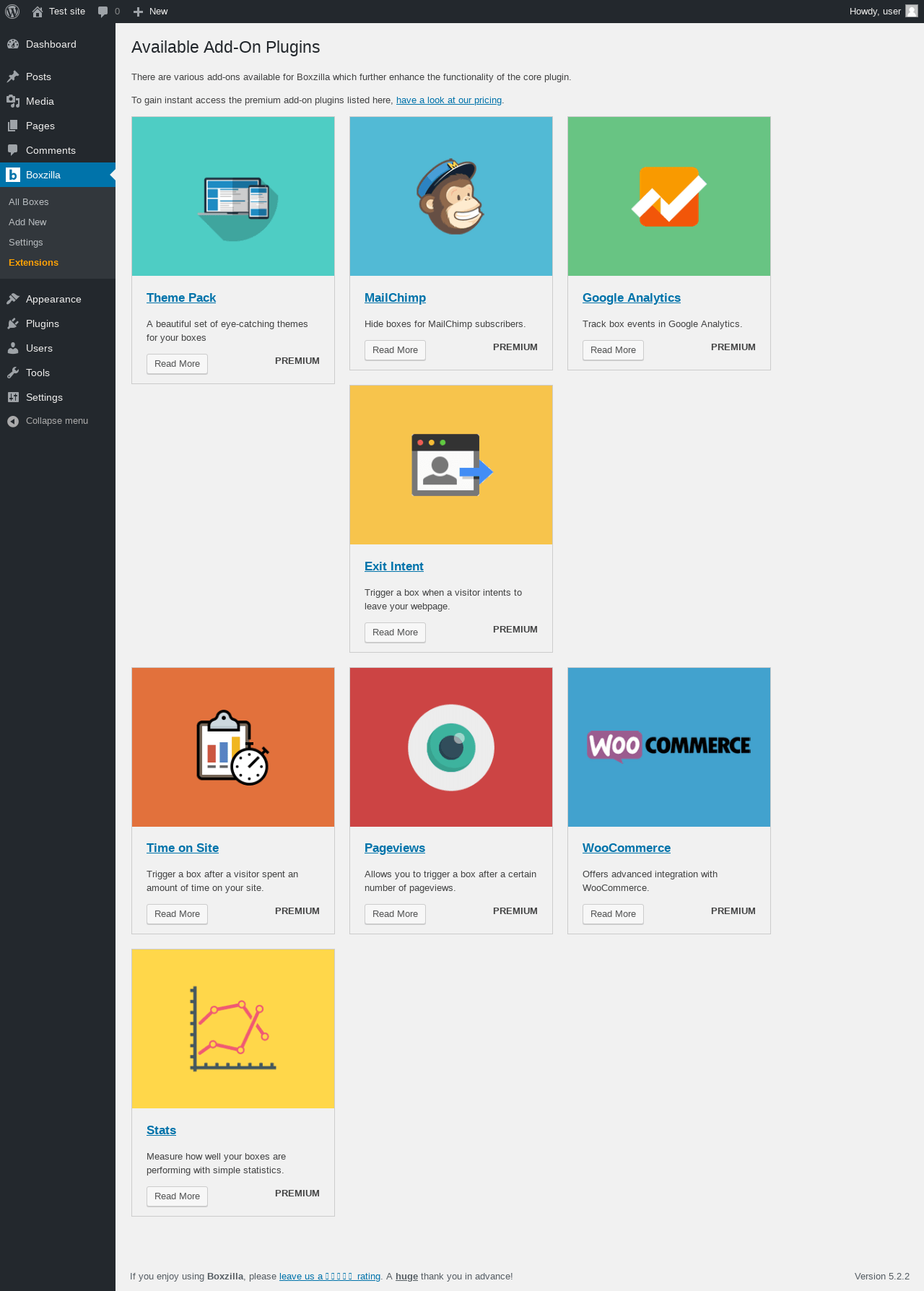924x1291 pixels.
Task: Click the Settings sliders icon in sidebar
Action: [13, 397]
